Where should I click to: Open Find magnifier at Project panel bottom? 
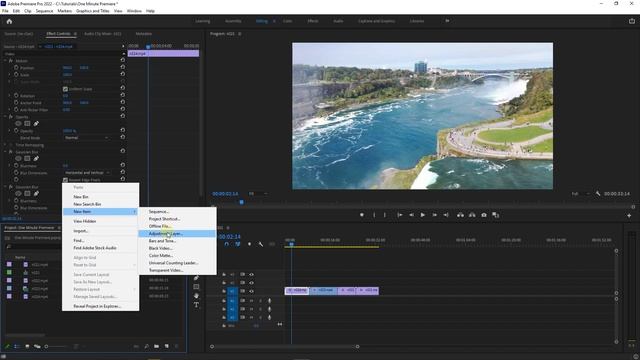point(147,346)
